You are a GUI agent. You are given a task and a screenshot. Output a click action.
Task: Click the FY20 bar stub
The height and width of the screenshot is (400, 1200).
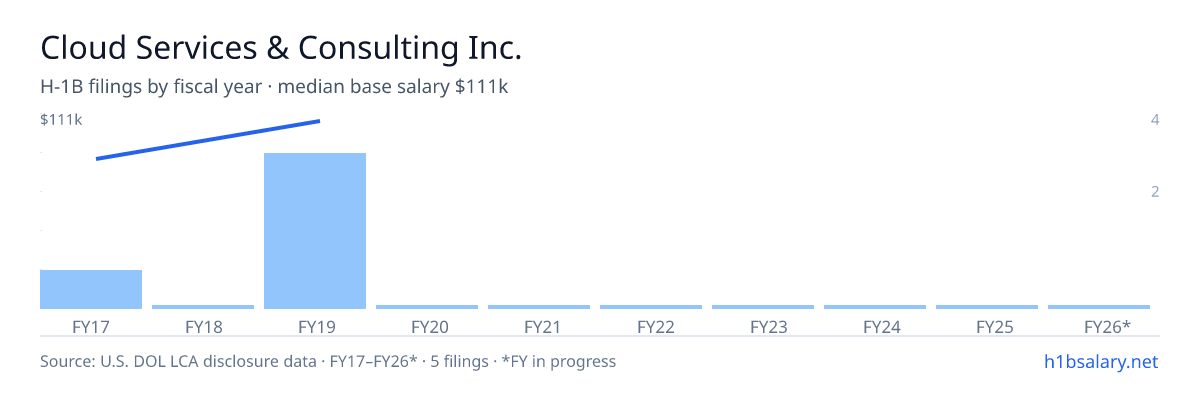(x=427, y=307)
